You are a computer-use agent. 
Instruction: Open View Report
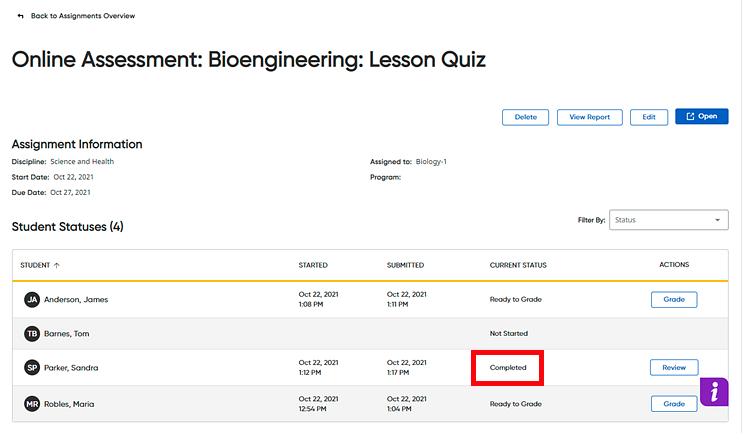tap(590, 117)
